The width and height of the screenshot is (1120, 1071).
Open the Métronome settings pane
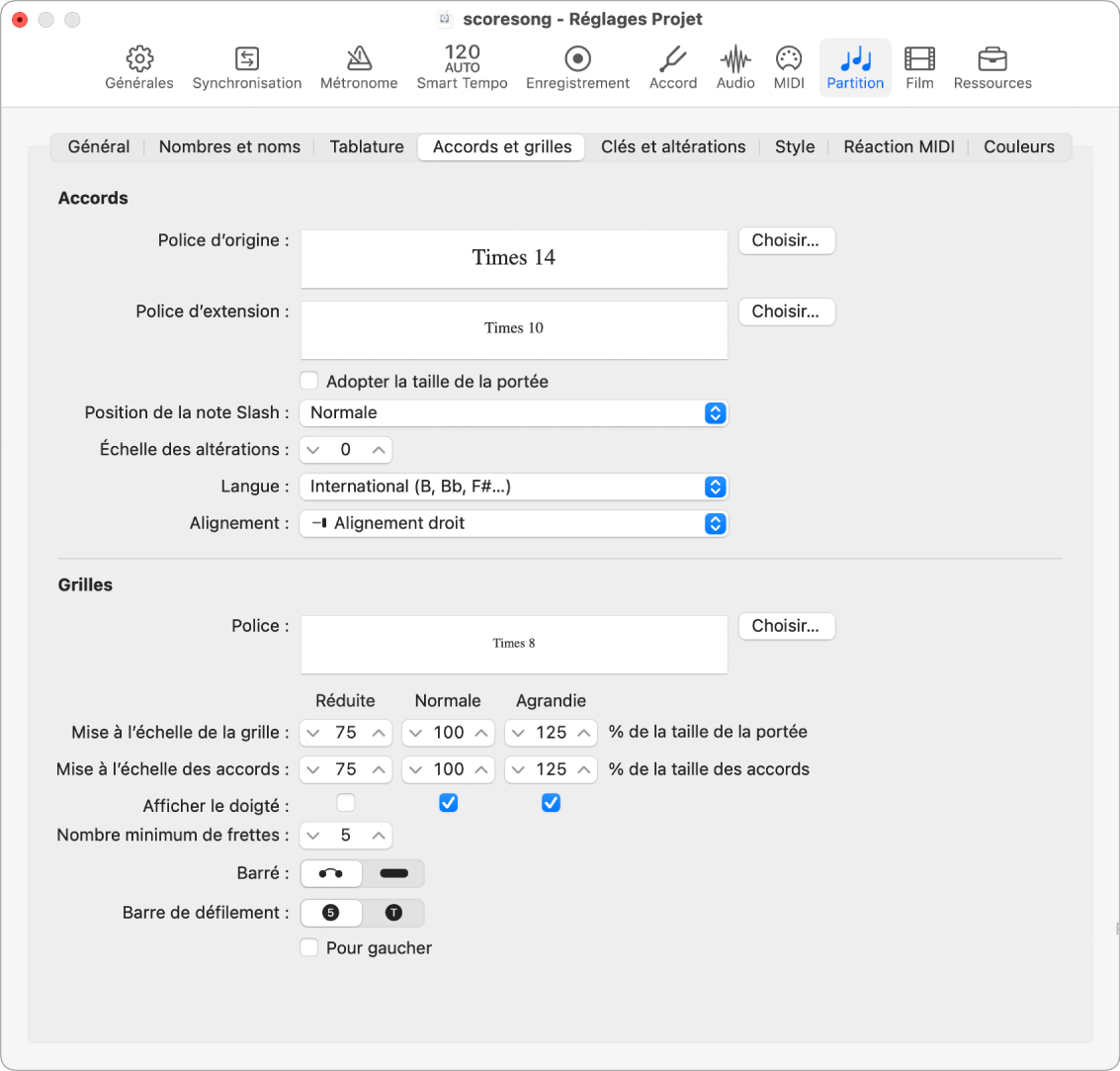358,67
